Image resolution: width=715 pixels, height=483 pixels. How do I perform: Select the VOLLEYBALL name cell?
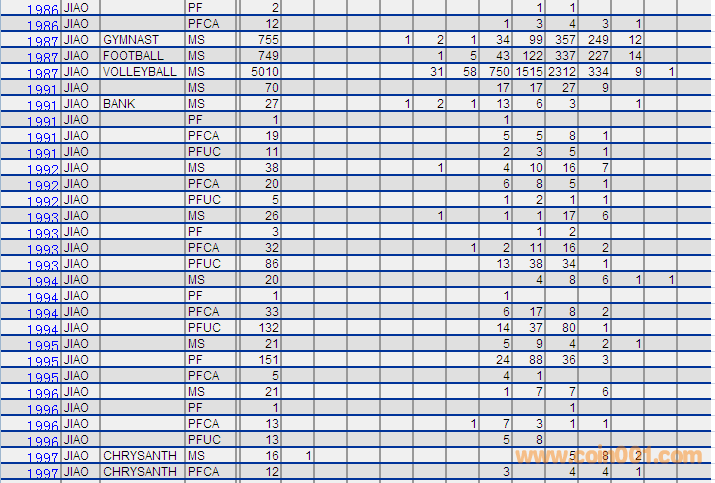(140, 72)
